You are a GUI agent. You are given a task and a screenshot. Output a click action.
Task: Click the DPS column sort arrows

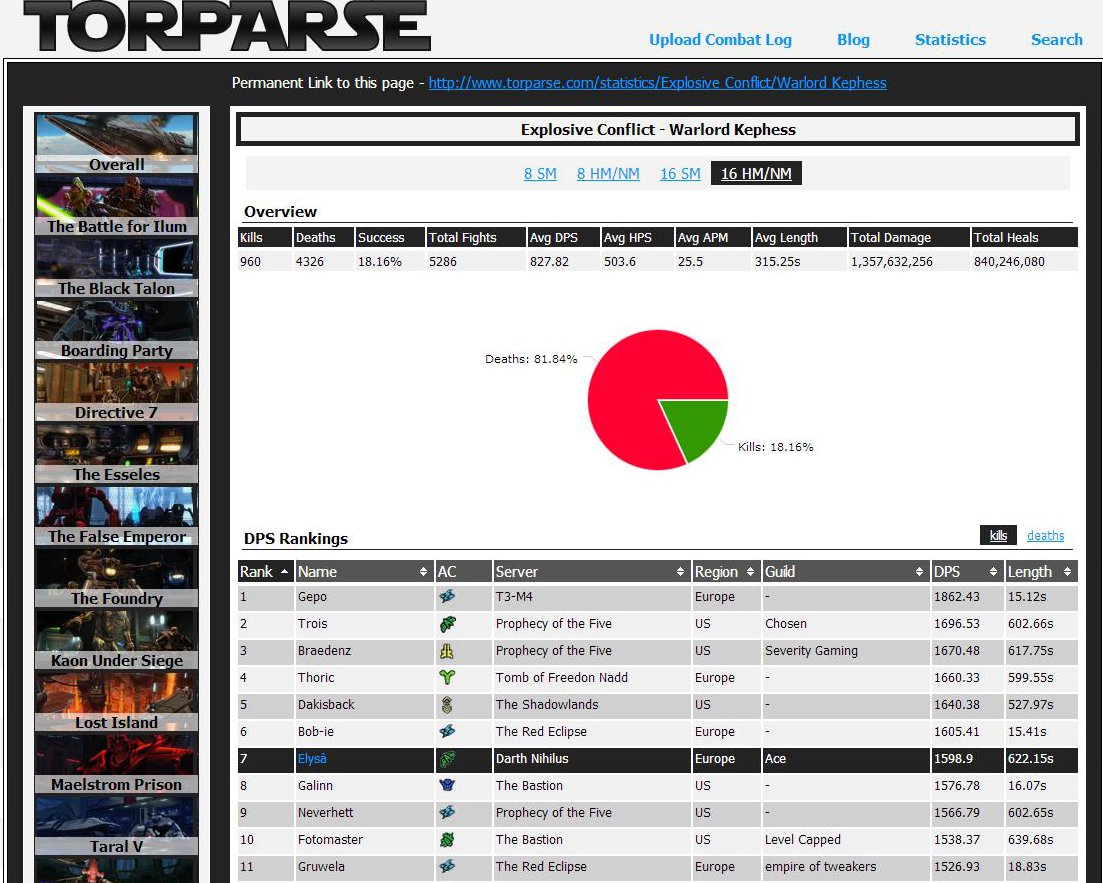pos(992,571)
